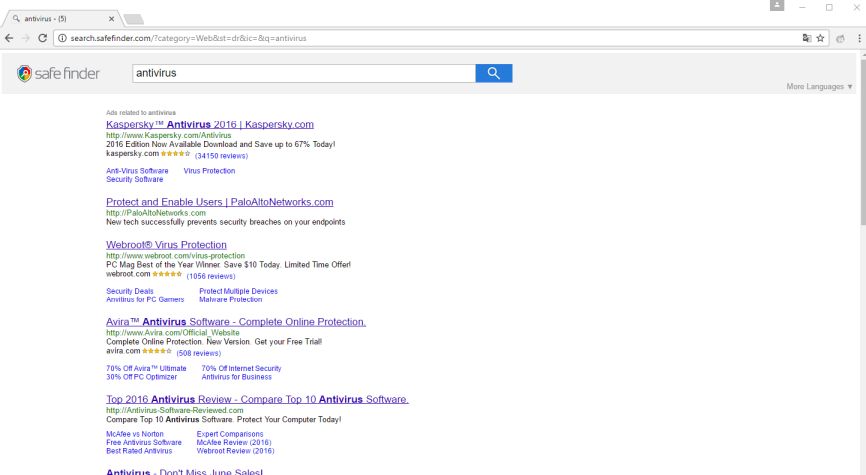Viewport: 866px width, 475px height.
Task: Open Expert Comparisons sublink
Action: pyautogui.click(x=230, y=434)
